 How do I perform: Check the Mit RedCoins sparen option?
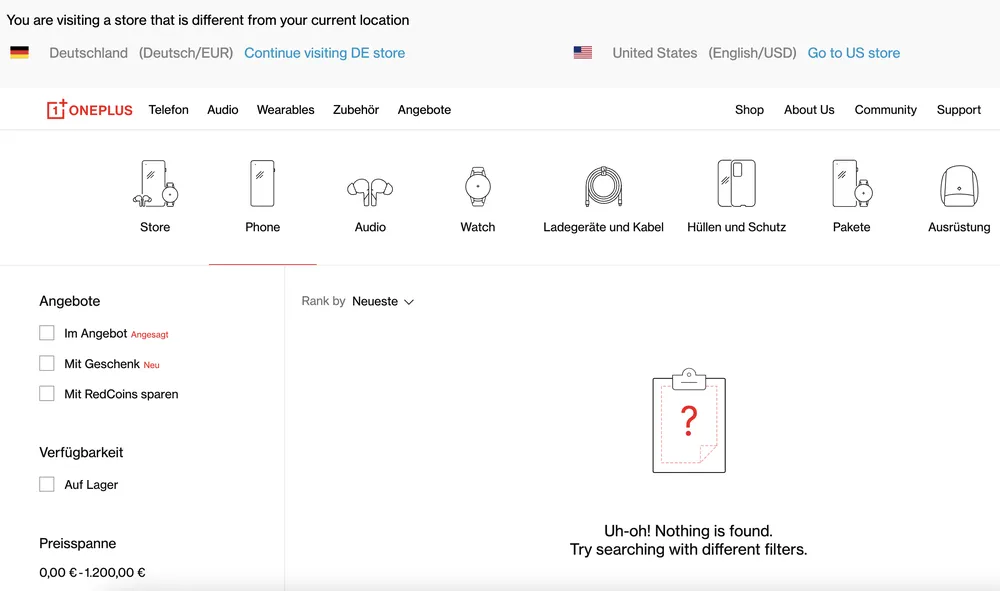tap(46, 394)
